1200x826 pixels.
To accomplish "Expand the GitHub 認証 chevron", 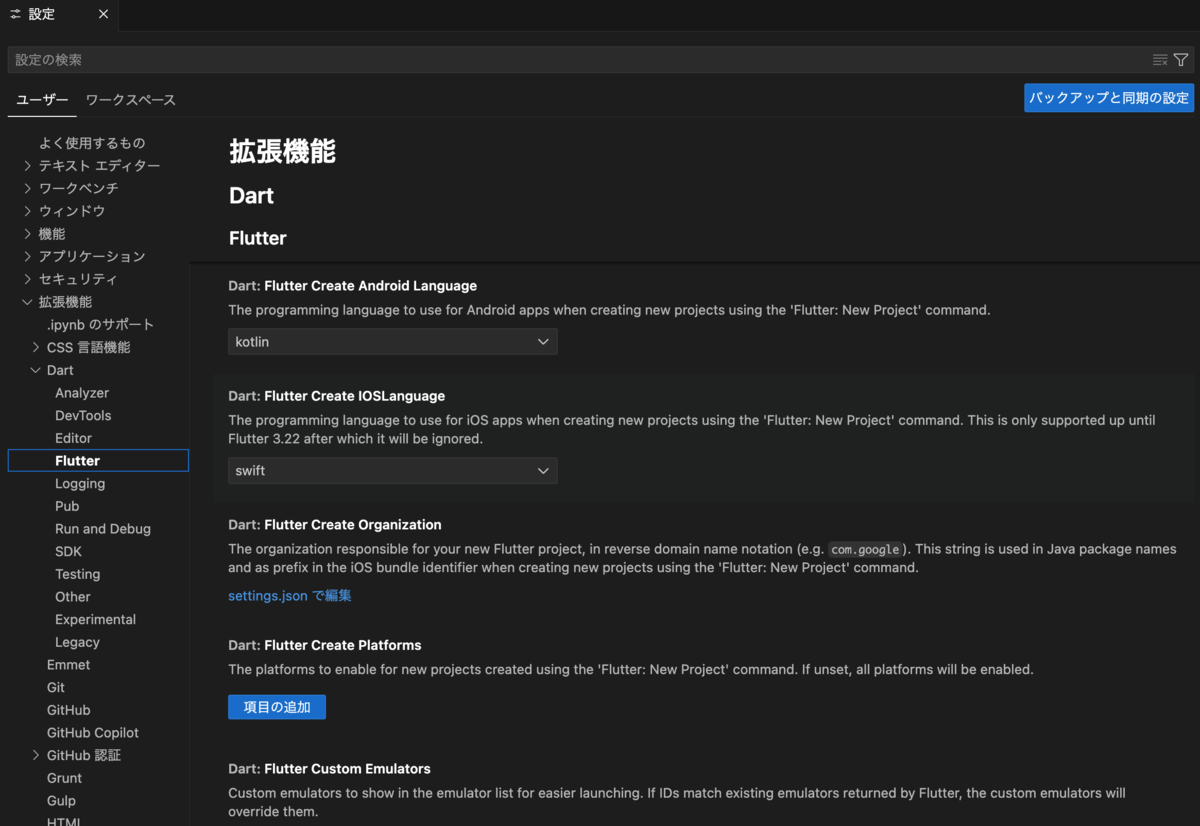I will [x=36, y=755].
